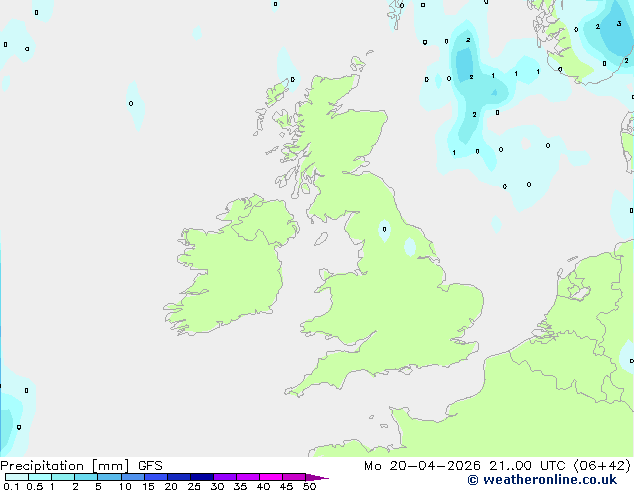Pick the 25–30 mm navy legend swatch
The image size is (634, 490).
(x=201, y=477)
